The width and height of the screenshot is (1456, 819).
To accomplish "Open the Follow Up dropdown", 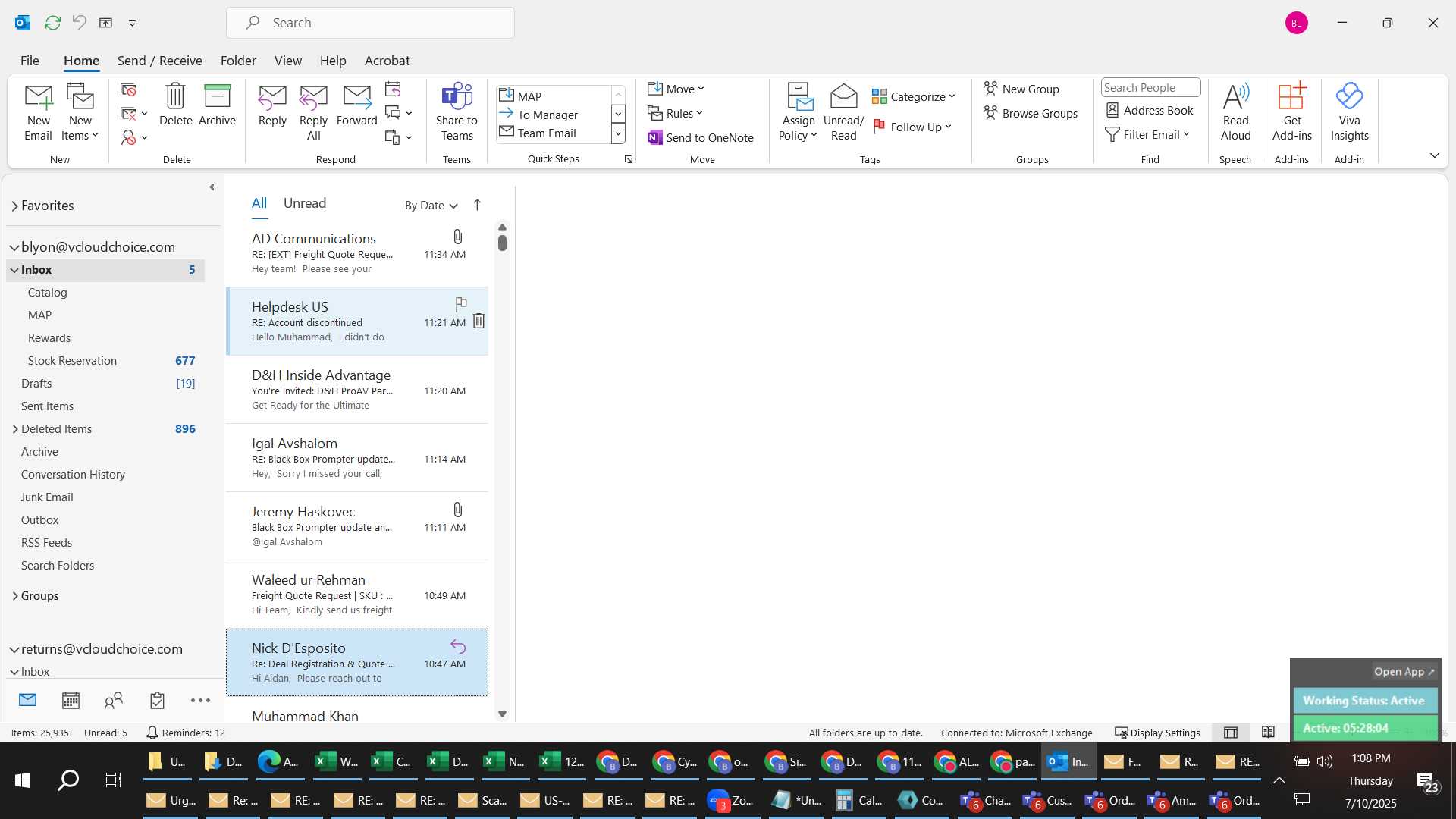I will pos(912,127).
